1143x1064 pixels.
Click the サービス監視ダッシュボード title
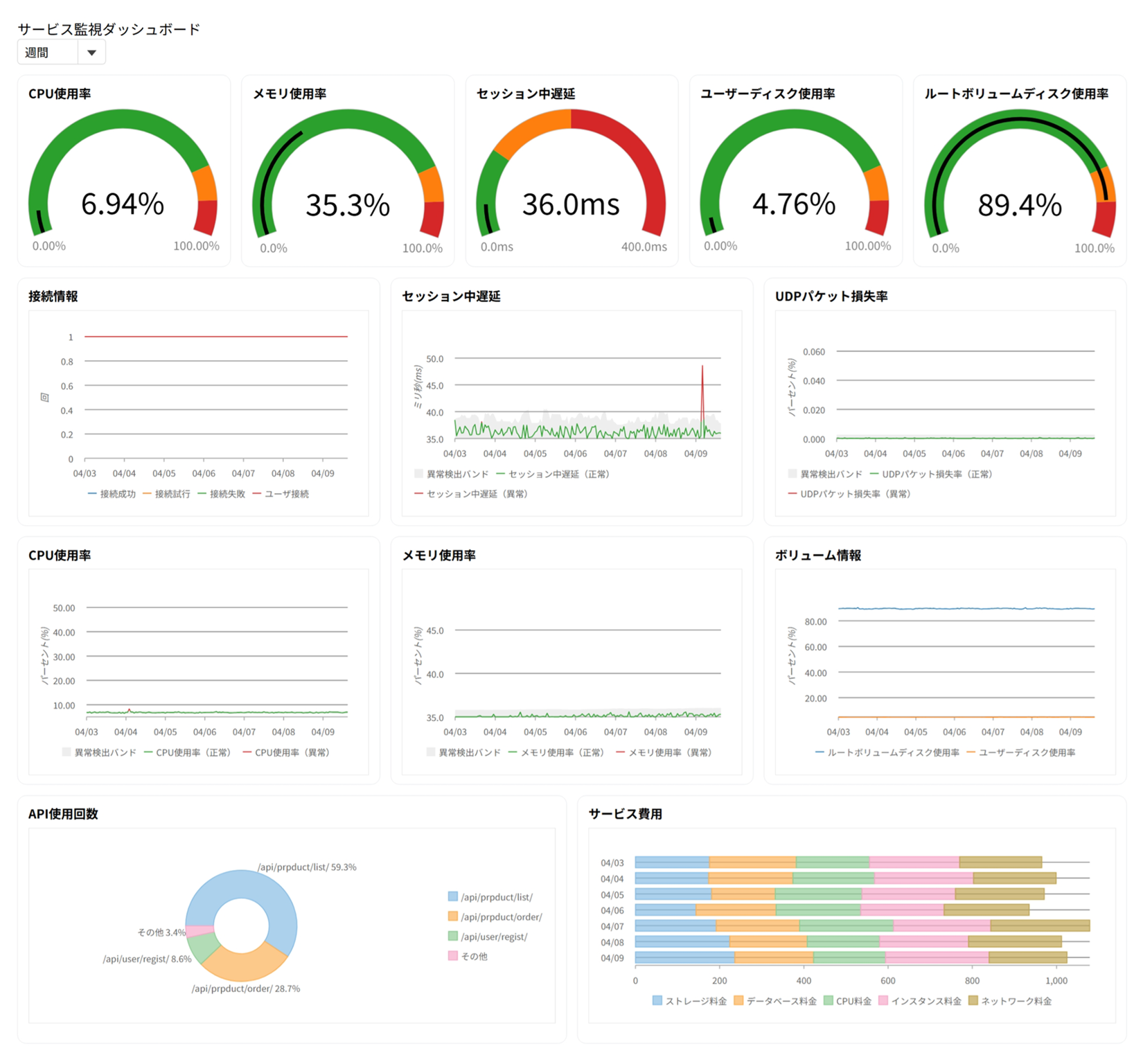(109, 29)
